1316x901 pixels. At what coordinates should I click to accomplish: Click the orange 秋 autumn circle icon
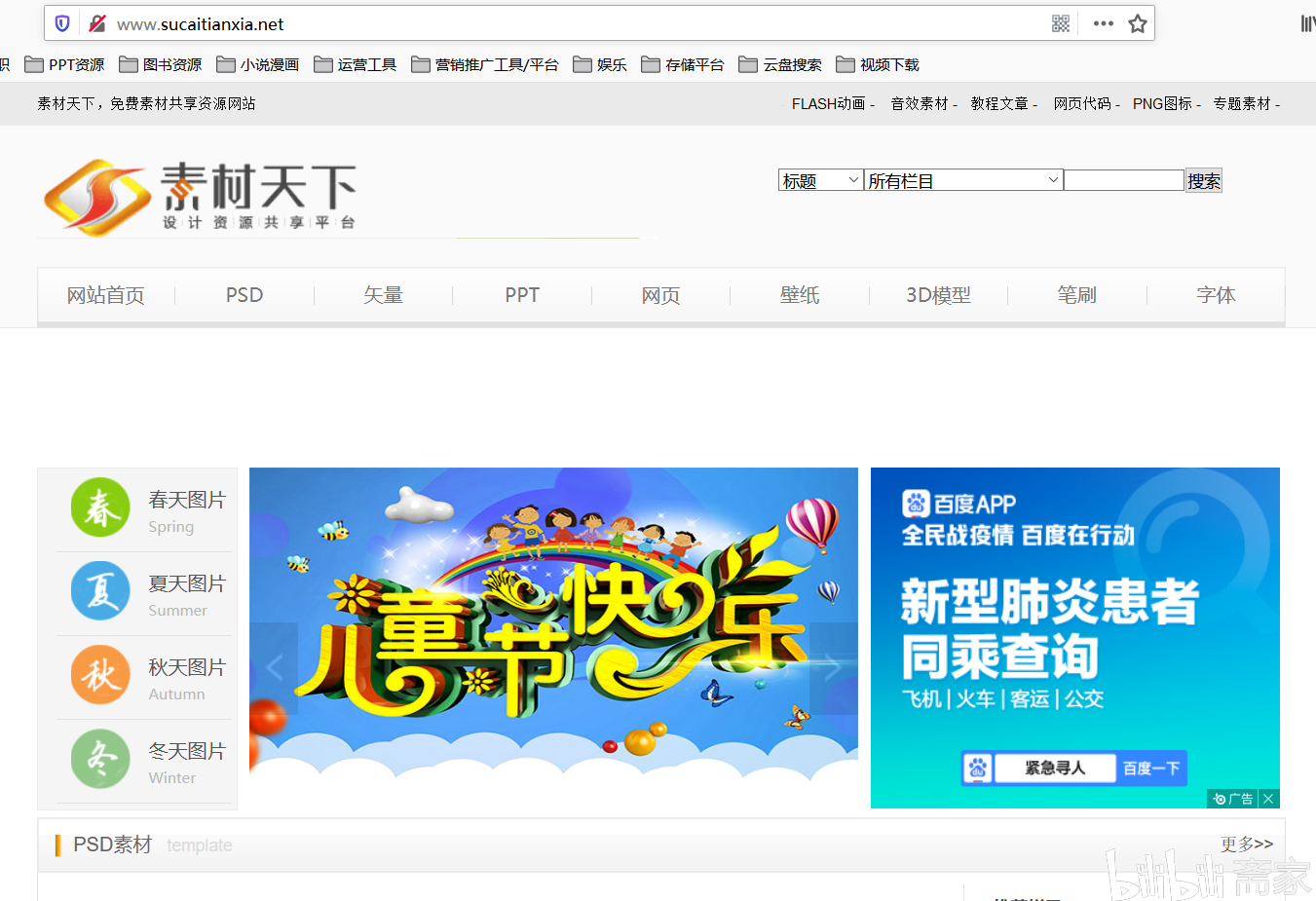(x=100, y=675)
